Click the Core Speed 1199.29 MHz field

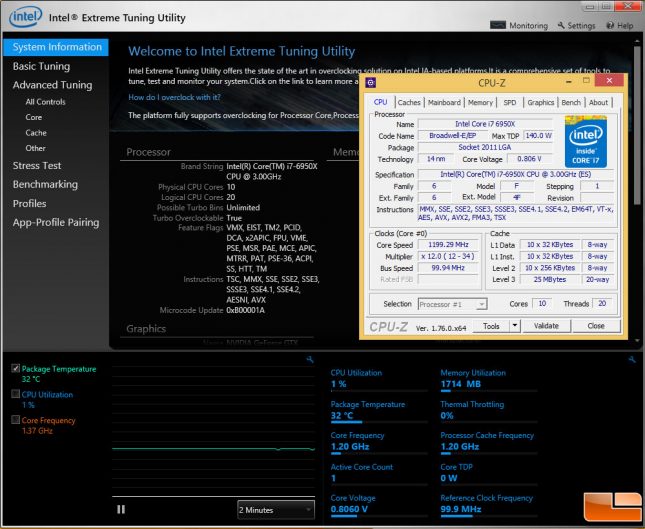pos(448,245)
